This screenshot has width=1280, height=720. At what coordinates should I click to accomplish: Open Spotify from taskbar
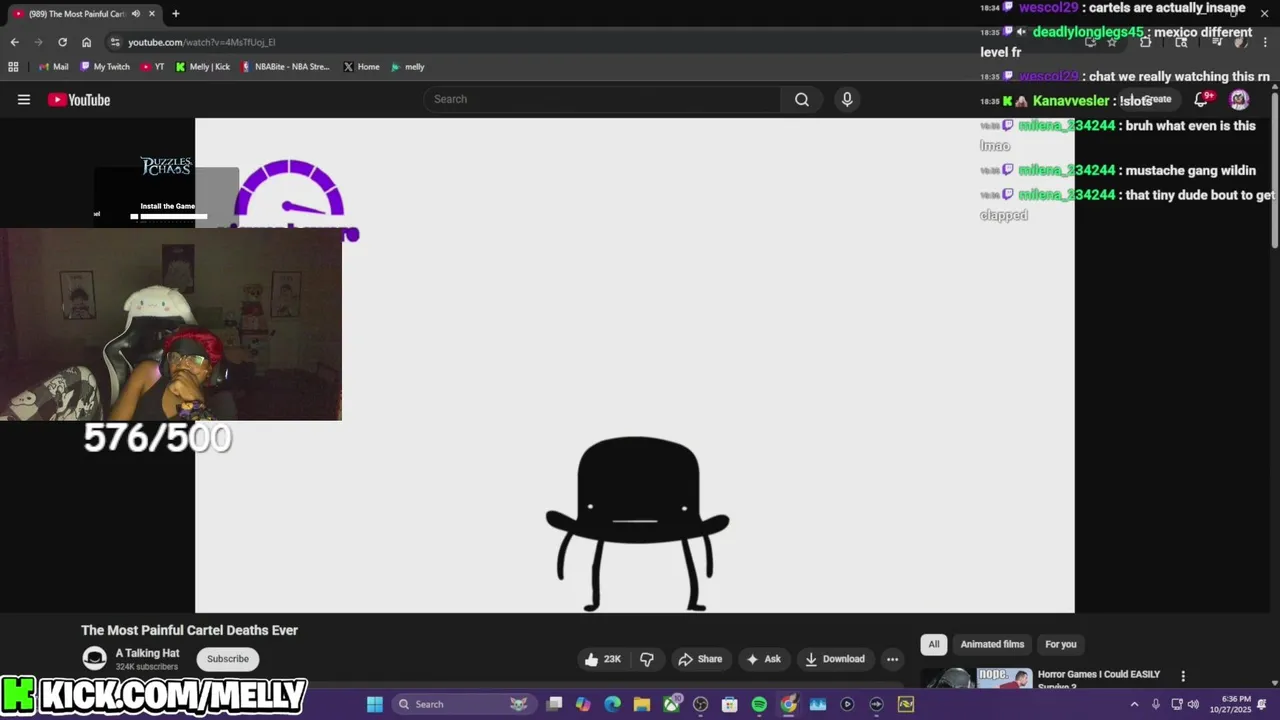(759, 704)
